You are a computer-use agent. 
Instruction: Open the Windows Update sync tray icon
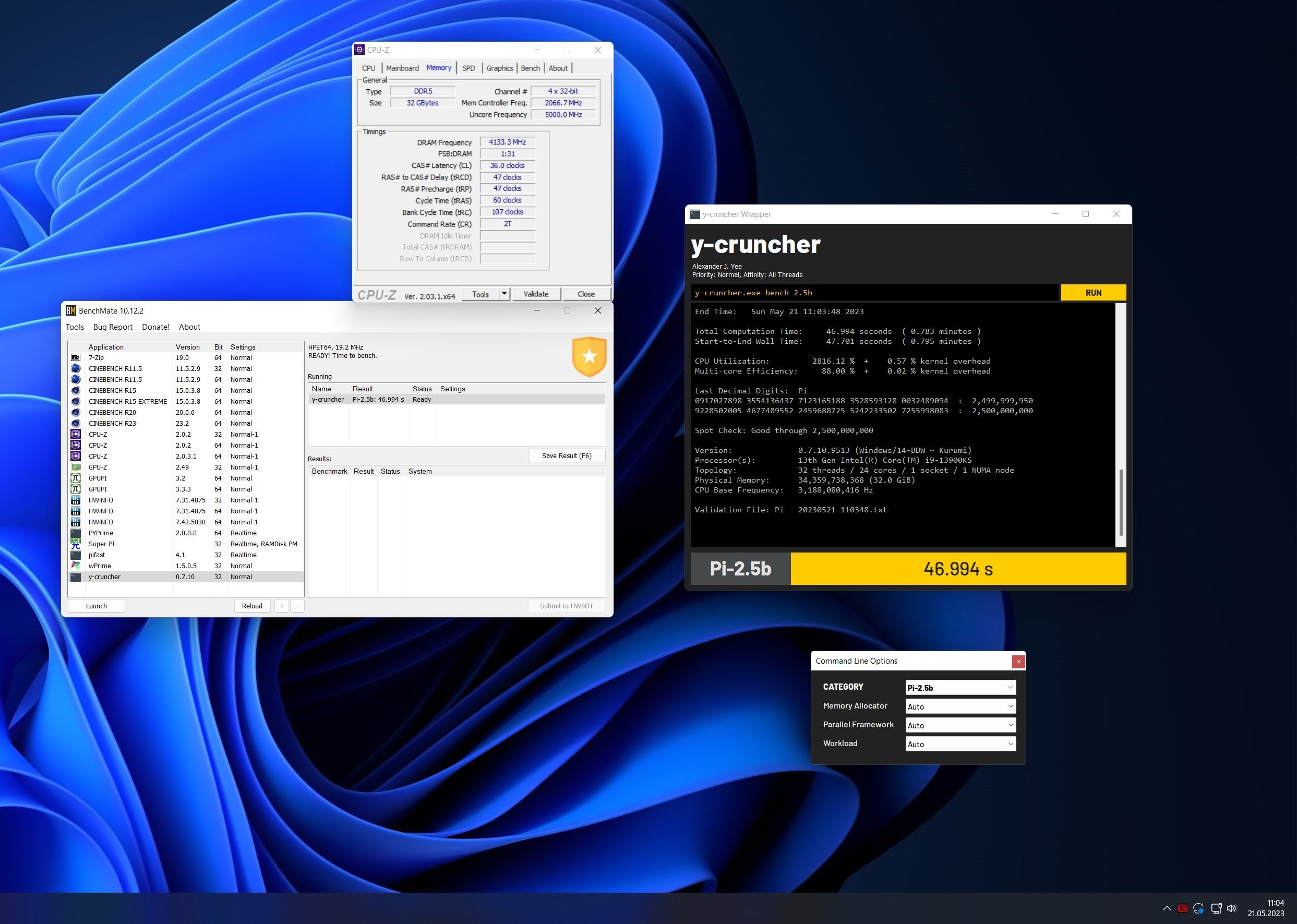[x=1198, y=909]
